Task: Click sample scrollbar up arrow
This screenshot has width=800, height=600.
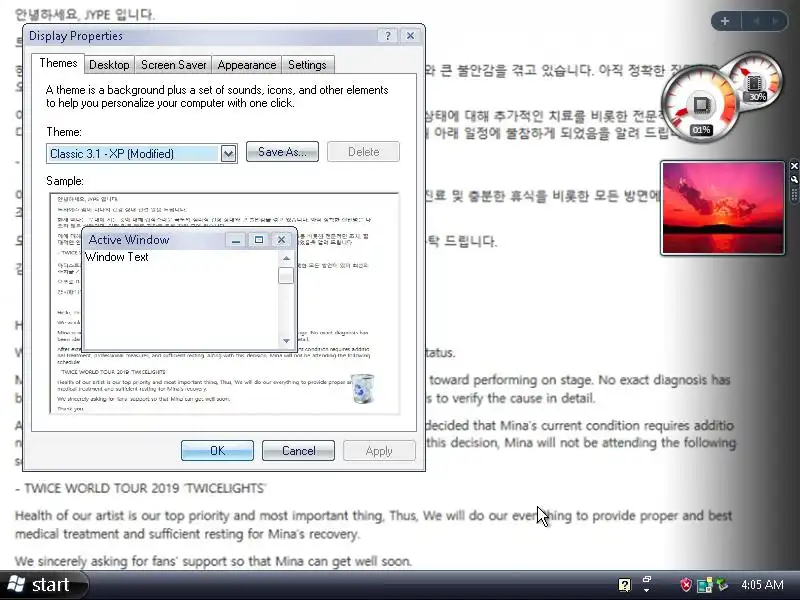Action: point(286,258)
